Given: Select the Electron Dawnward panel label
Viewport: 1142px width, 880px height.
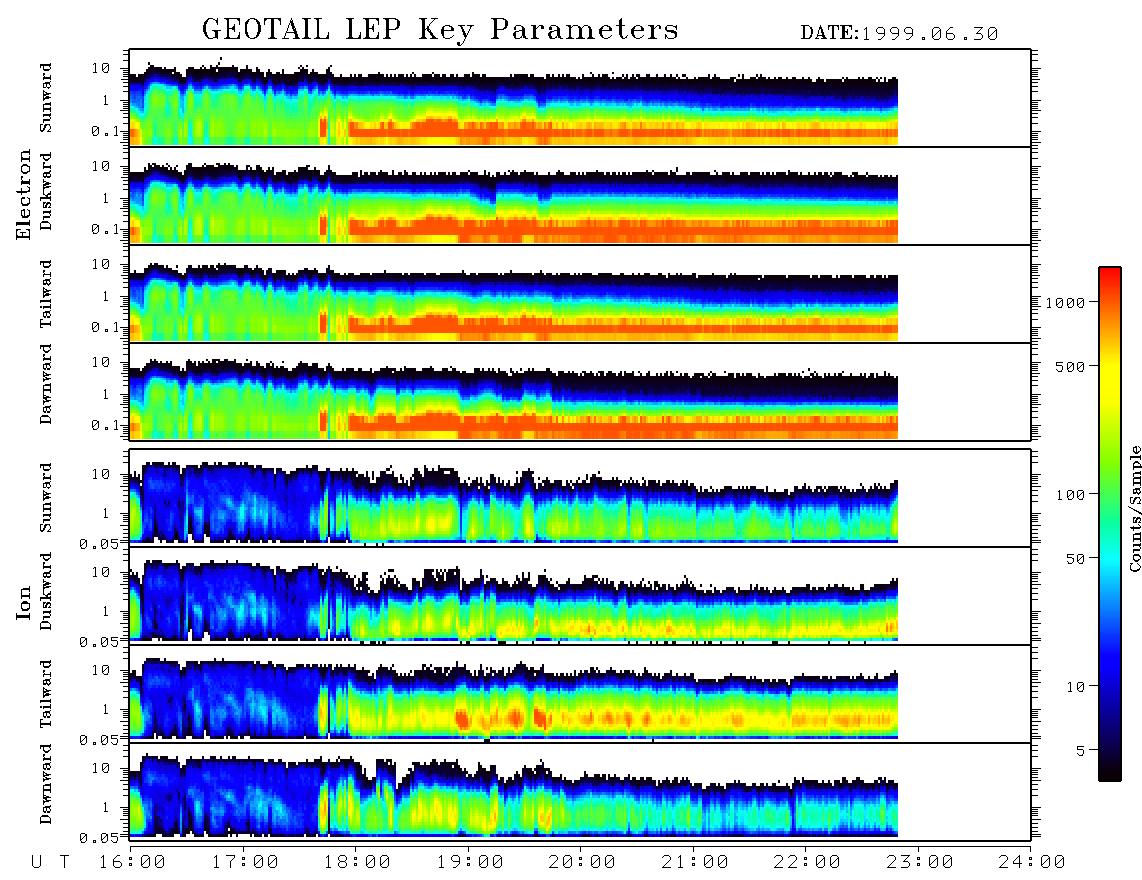Looking at the screenshot, I should [x=46, y=385].
